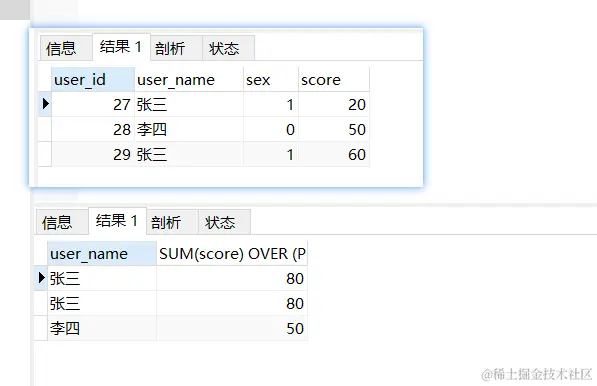Click the sex column header

[271, 79]
